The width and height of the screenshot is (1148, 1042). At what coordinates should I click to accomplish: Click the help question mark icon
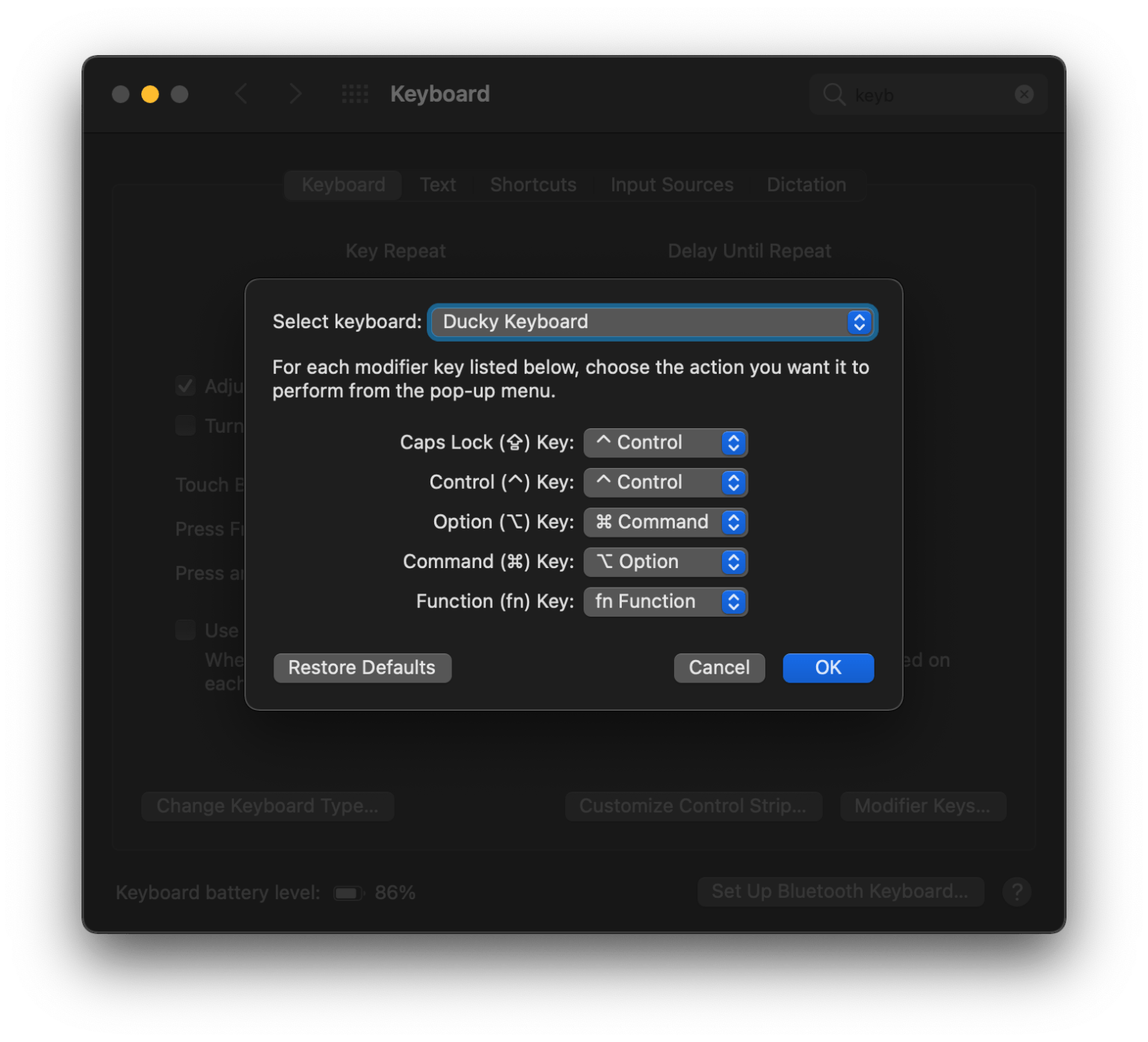click(1016, 891)
